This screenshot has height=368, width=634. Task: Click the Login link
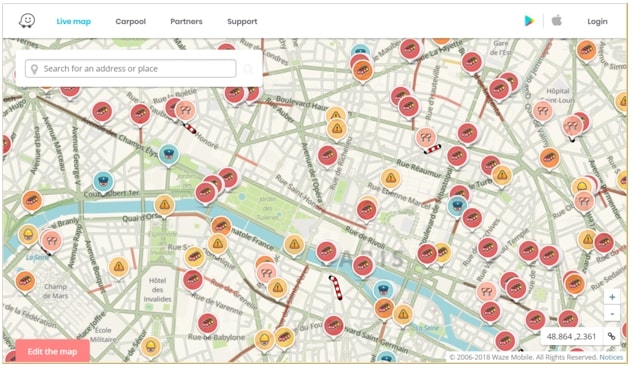[597, 21]
